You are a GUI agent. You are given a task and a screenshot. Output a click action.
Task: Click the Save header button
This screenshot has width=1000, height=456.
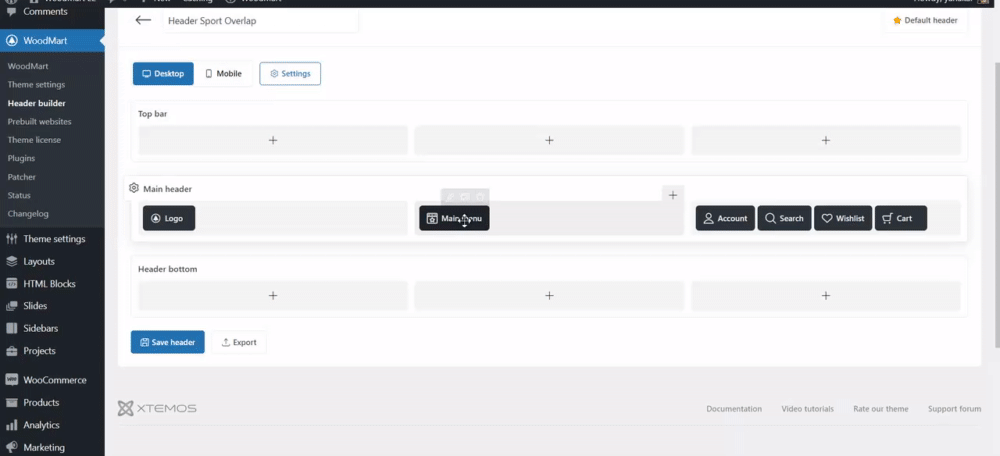[x=168, y=342]
